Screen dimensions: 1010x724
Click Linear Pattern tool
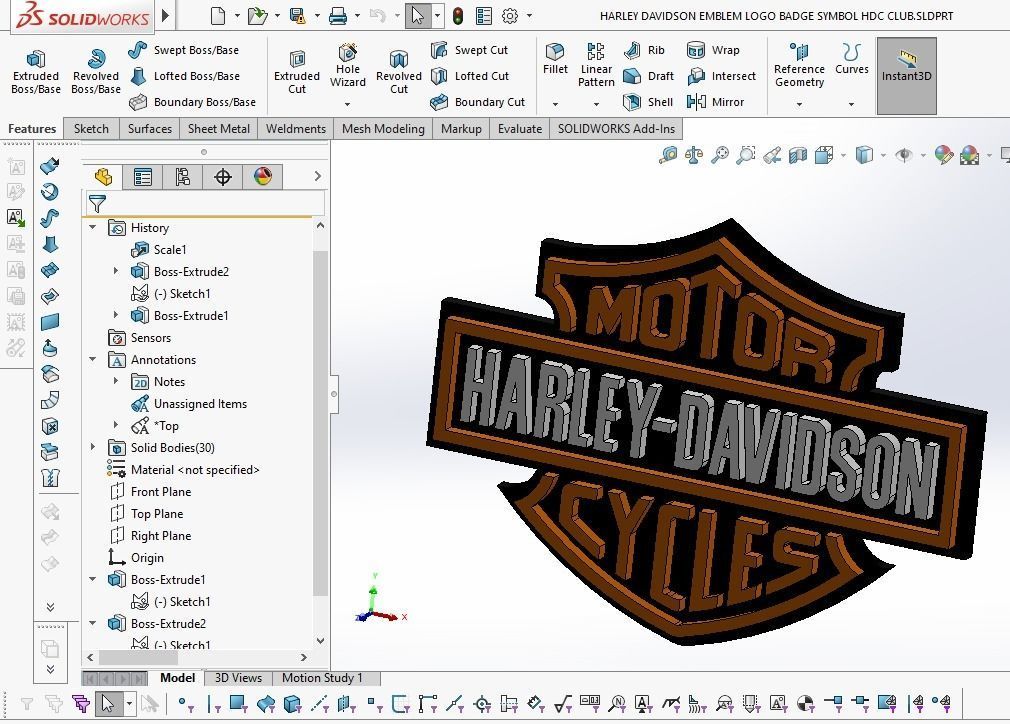[x=596, y=66]
